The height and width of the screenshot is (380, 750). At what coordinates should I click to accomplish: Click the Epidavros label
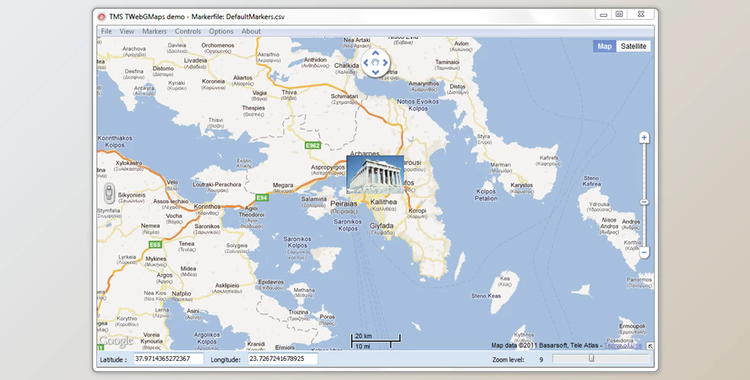click(271, 282)
